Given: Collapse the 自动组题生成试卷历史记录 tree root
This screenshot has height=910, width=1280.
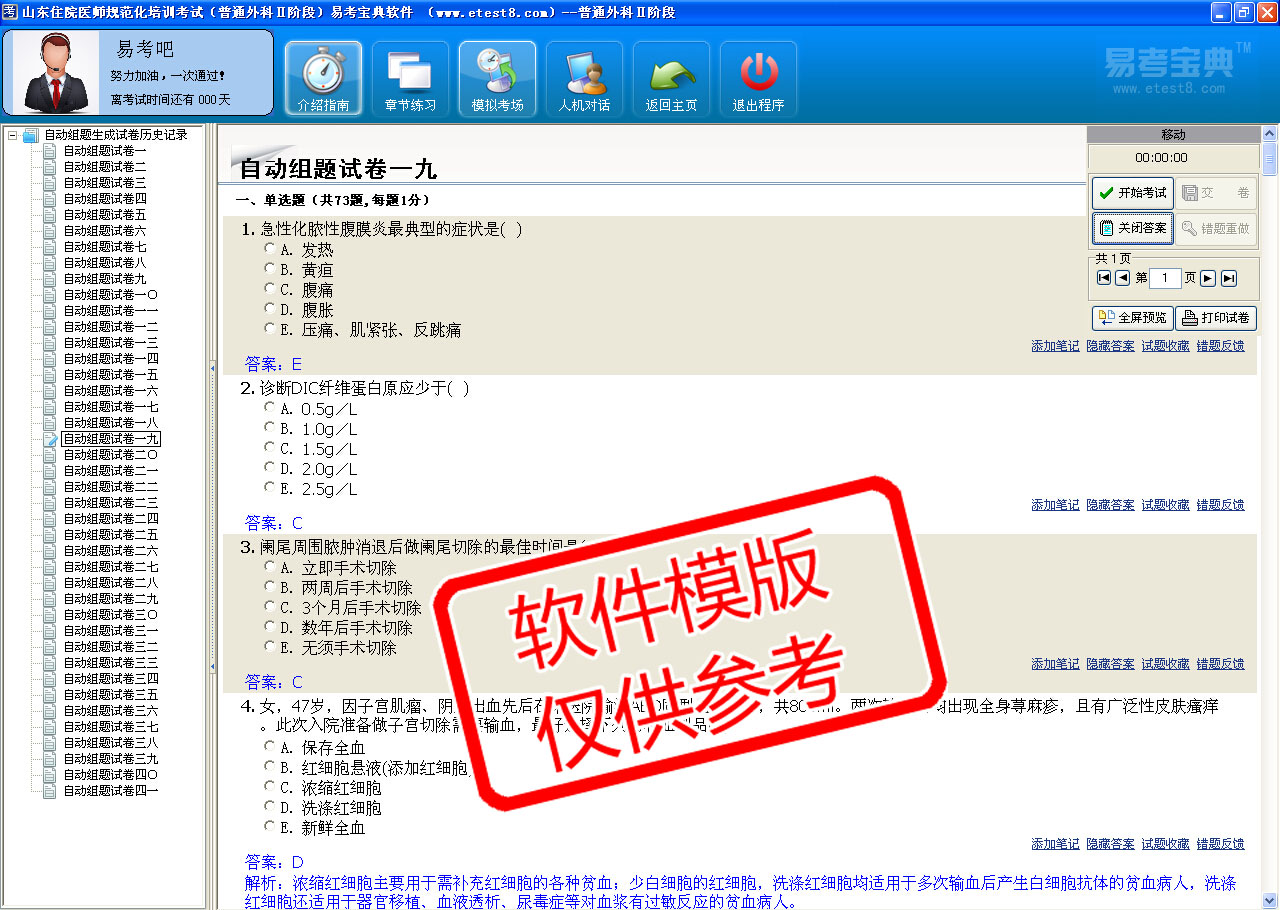Looking at the screenshot, I should tap(12, 135).
